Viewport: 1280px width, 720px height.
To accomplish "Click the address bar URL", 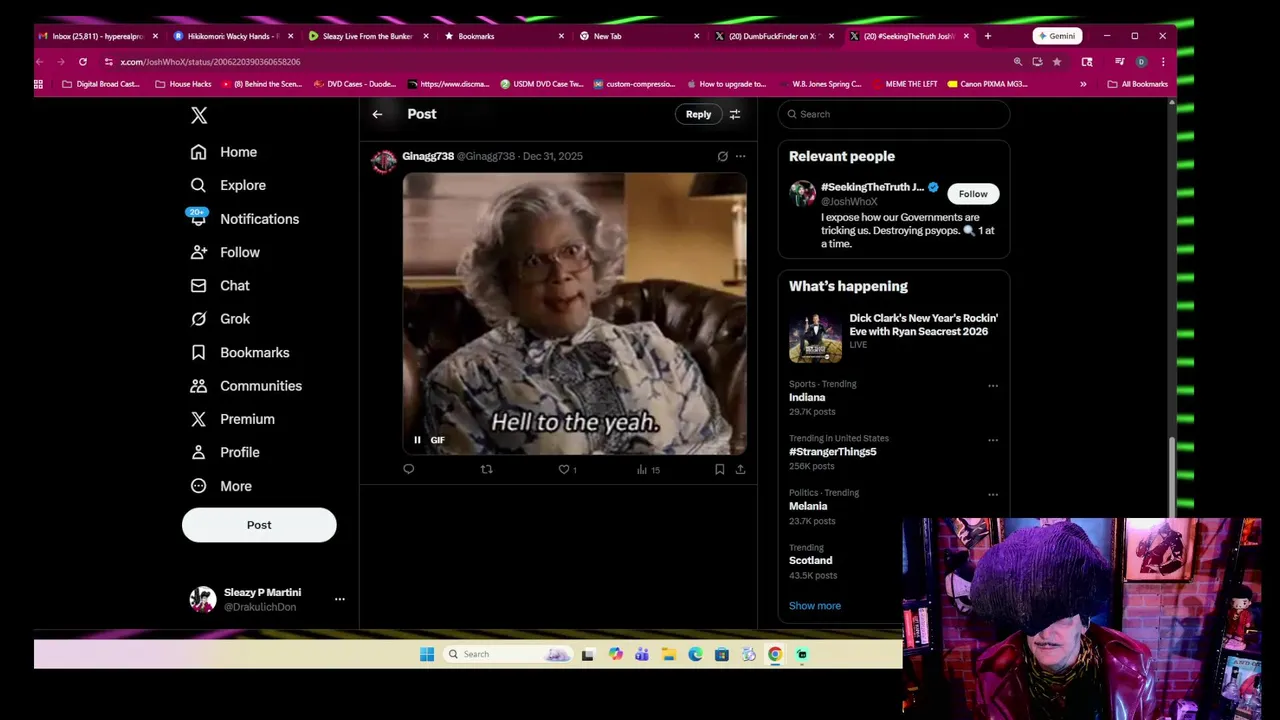I will 210,62.
